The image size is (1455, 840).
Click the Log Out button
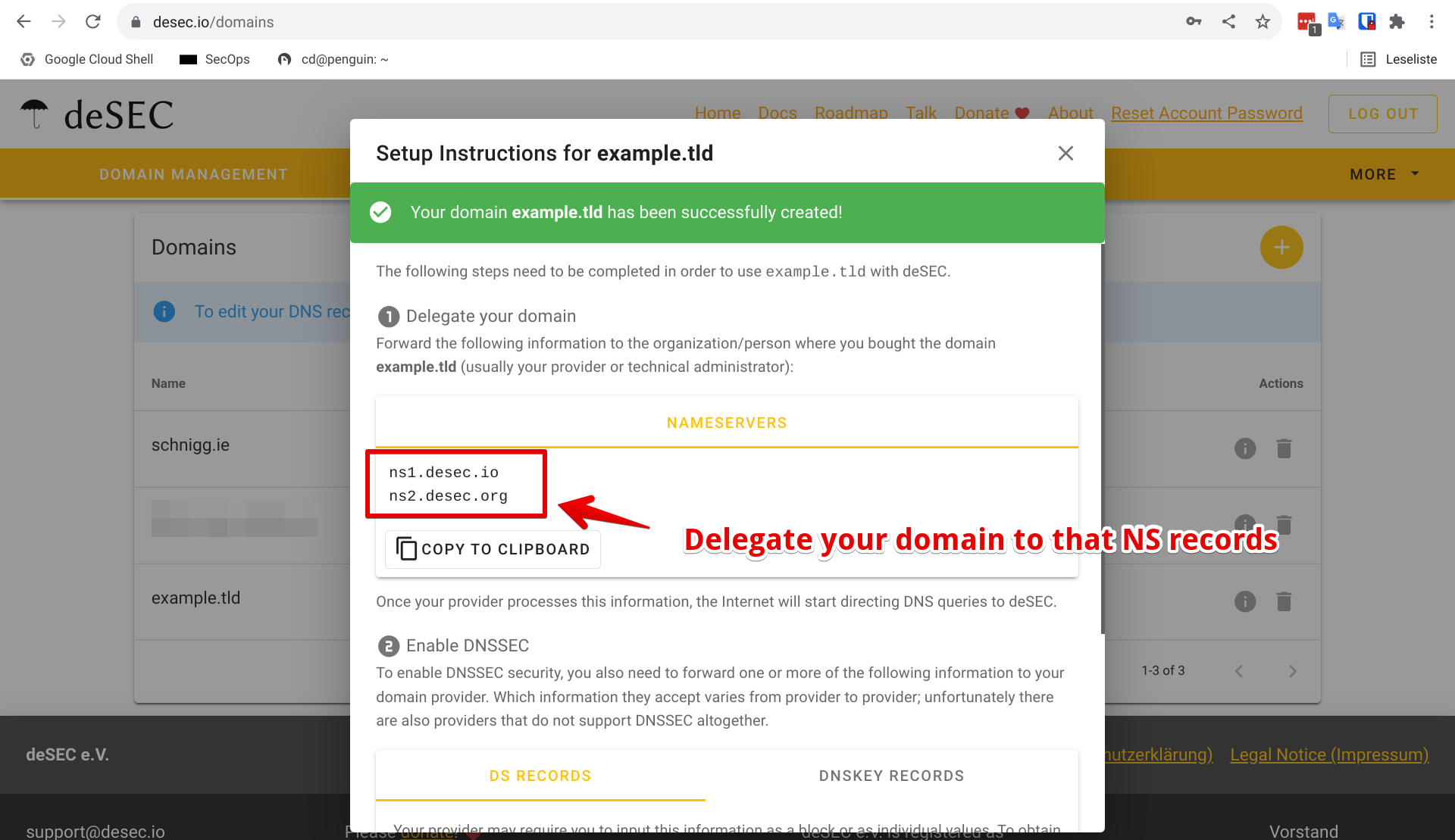point(1382,114)
